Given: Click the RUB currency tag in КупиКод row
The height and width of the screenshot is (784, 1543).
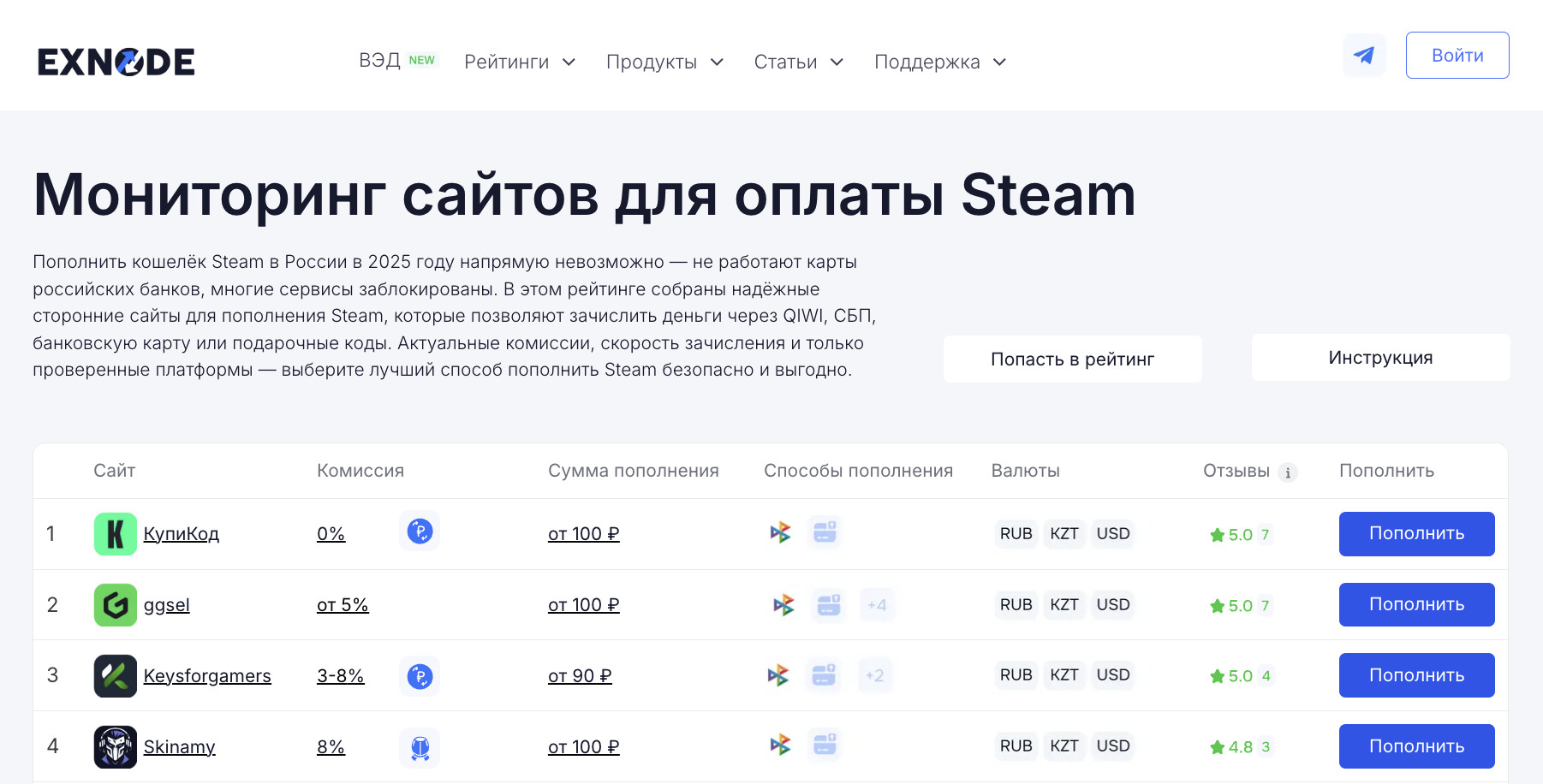Looking at the screenshot, I should (1016, 533).
